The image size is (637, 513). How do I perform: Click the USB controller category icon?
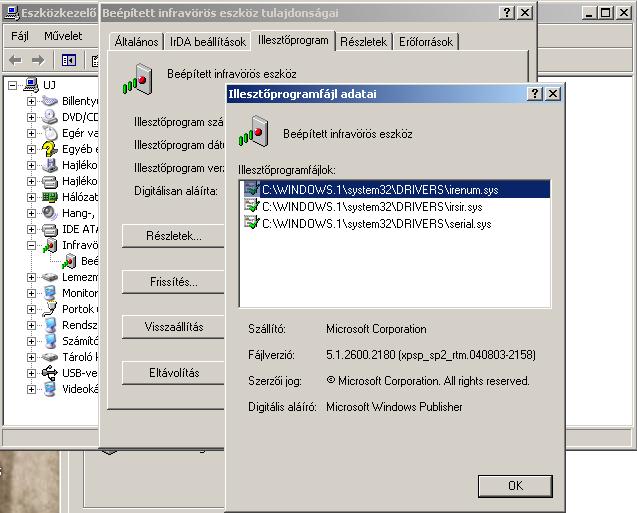50,373
